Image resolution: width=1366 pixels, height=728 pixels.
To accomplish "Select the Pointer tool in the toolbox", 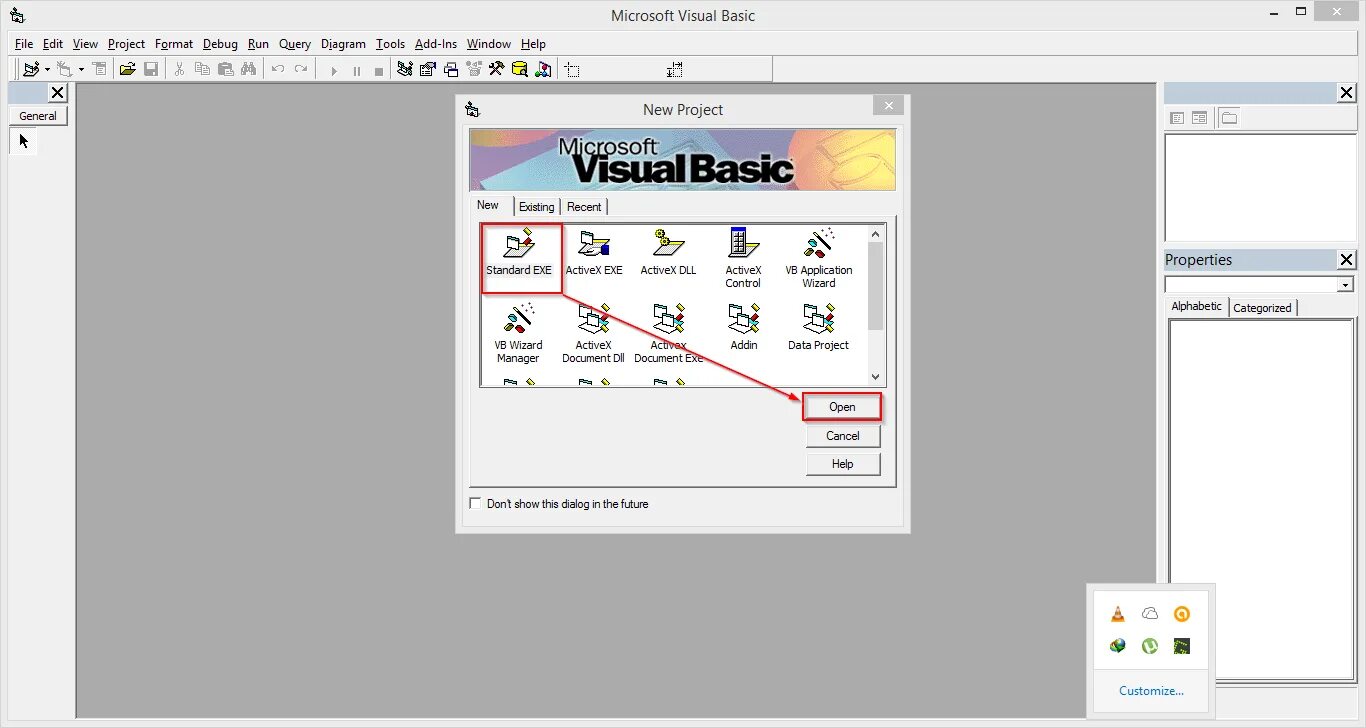I will pos(24,141).
